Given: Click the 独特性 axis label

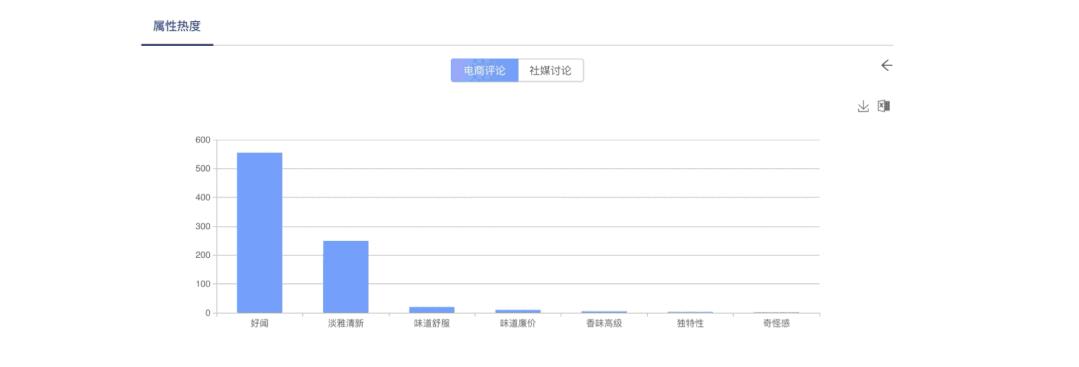Looking at the screenshot, I should point(690,323).
